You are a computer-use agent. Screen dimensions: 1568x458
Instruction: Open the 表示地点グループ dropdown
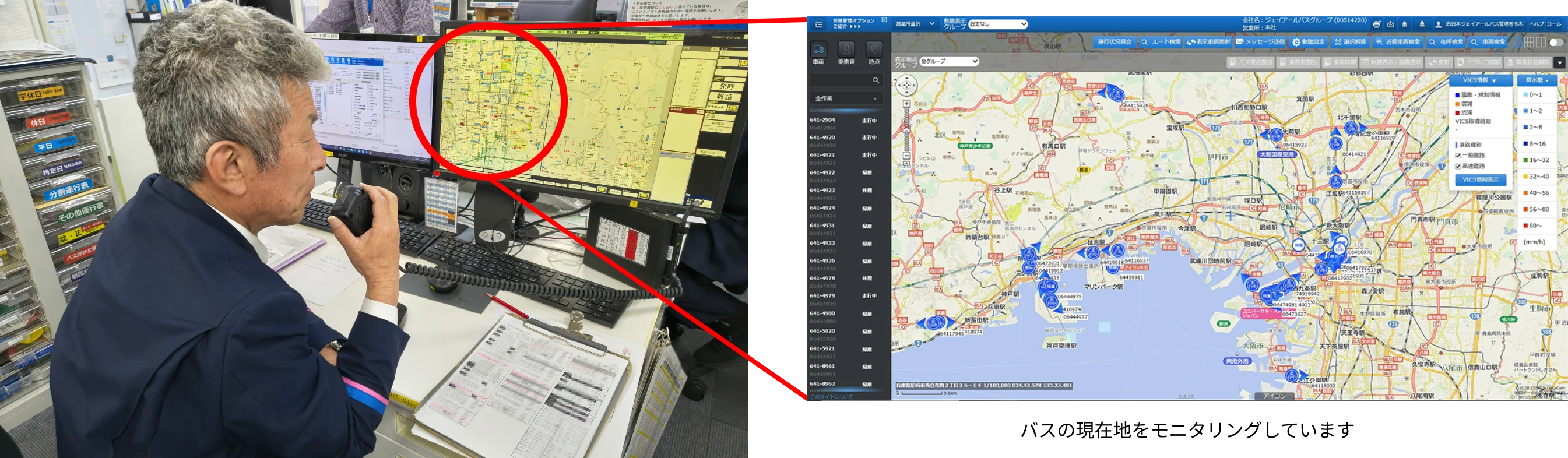[949, 61]
